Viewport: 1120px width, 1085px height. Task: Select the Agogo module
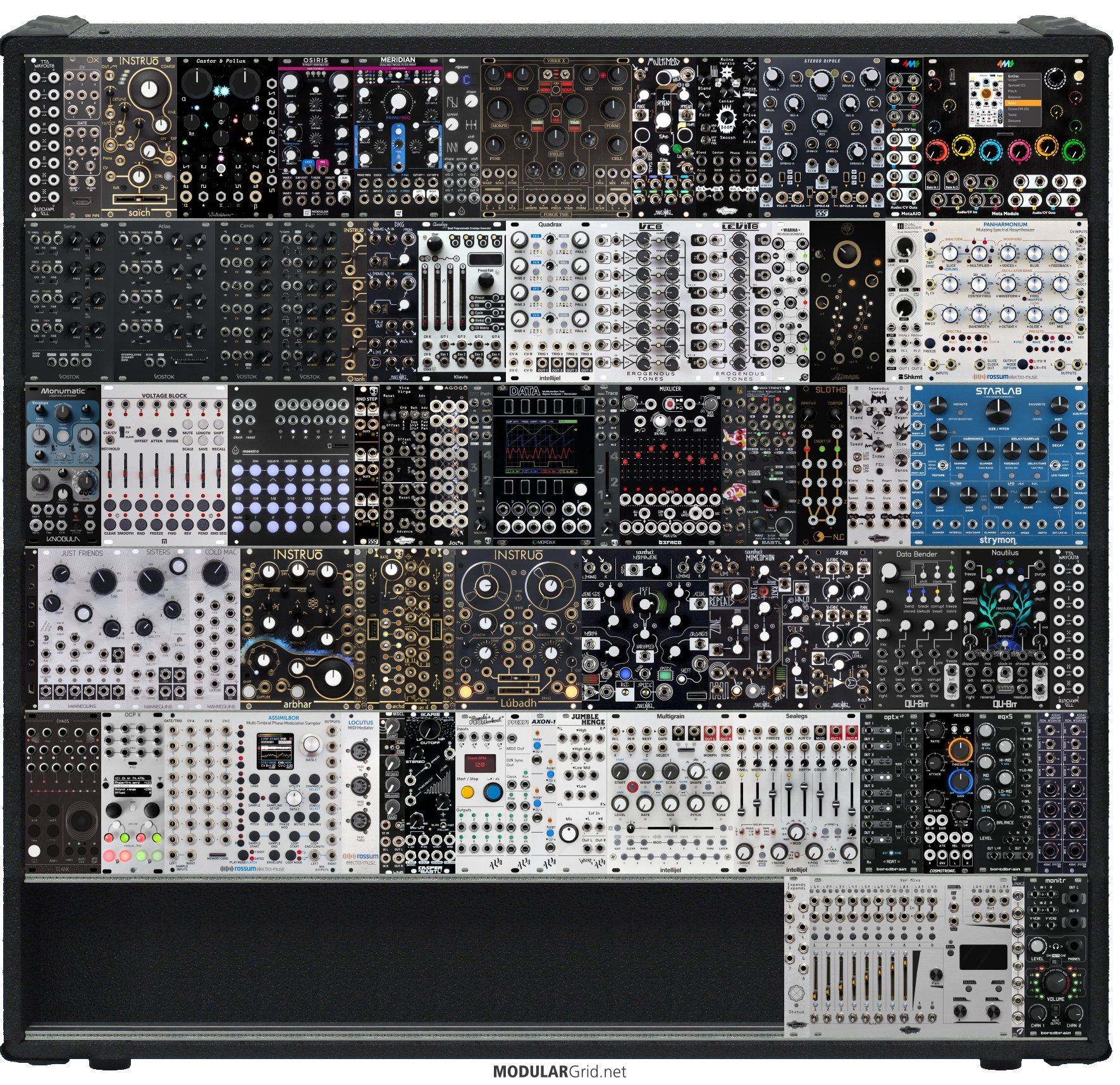tap(449, 465)
